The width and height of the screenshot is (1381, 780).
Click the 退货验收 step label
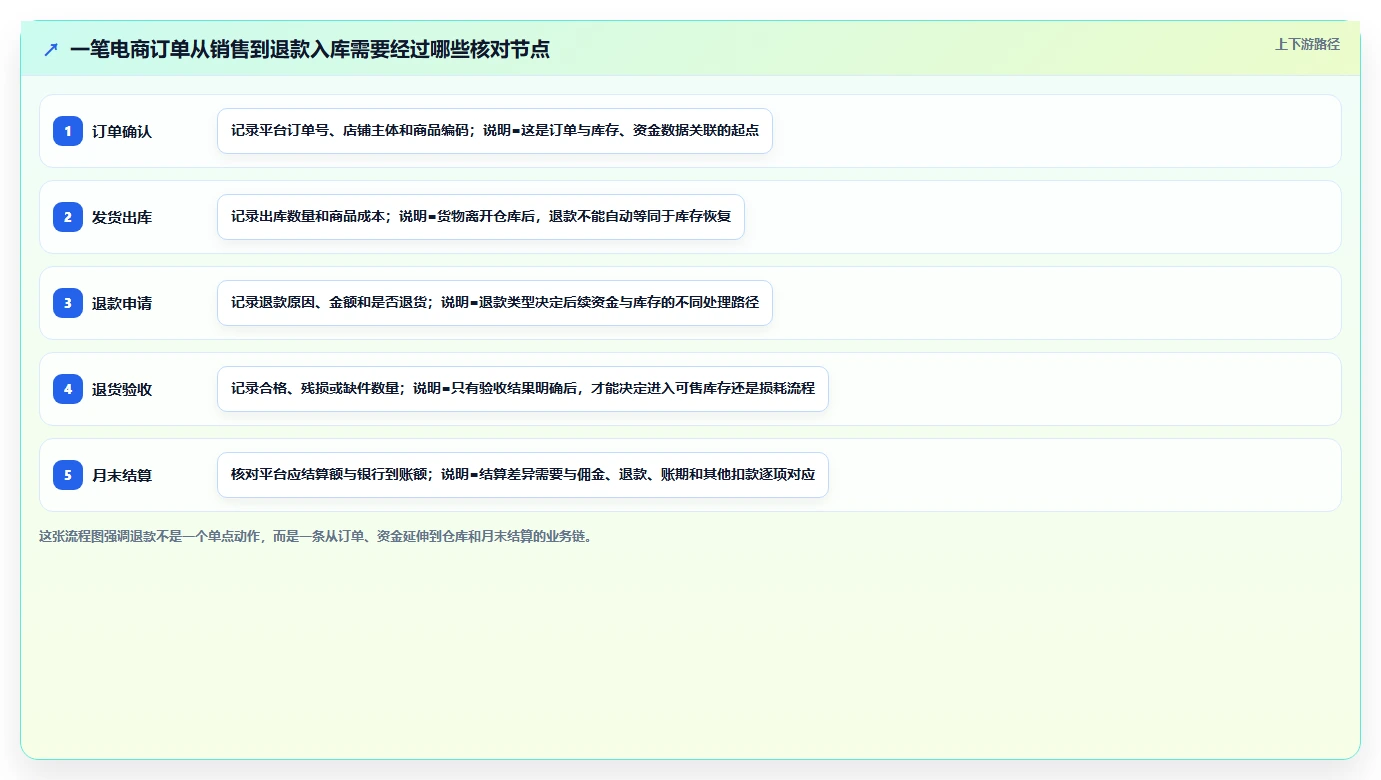coord(122,389)
